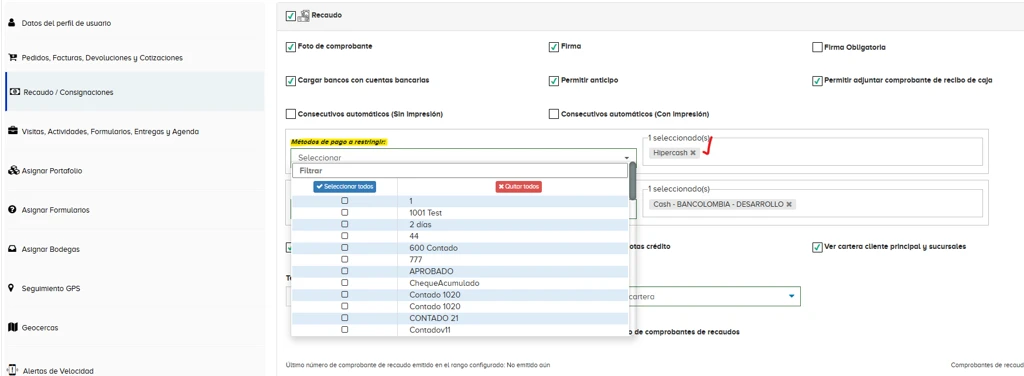Click the map pin icon for Seguimiento GPS

[11, 288]
